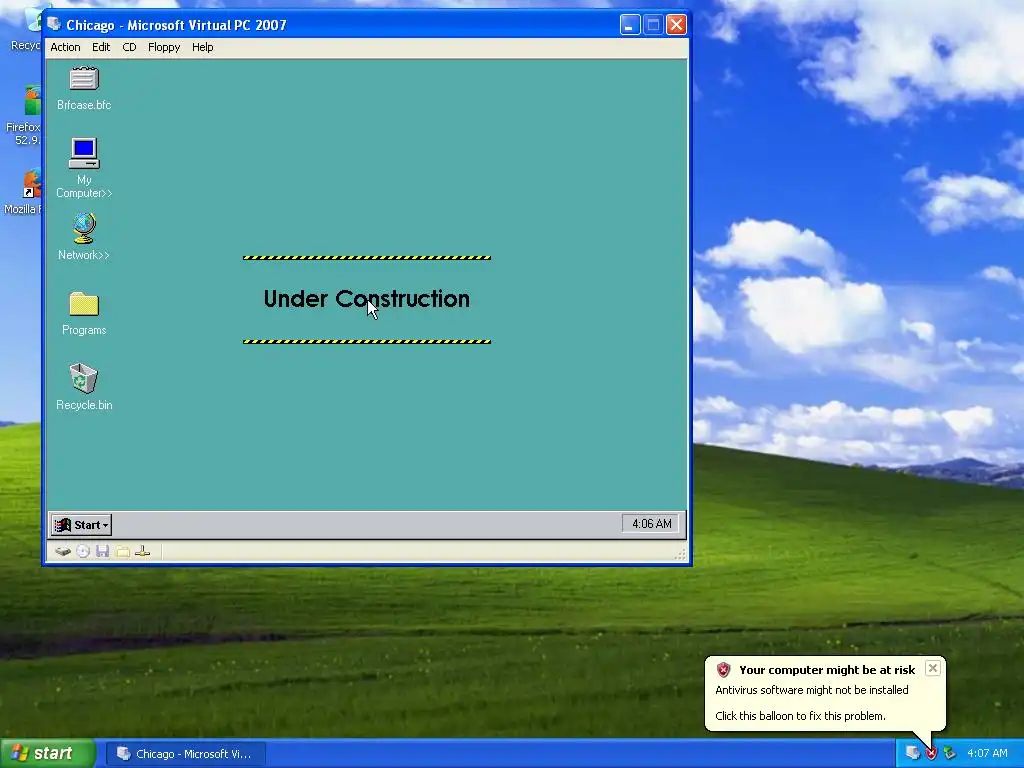
Task: Open the Floppy menu
Action: 164,47
